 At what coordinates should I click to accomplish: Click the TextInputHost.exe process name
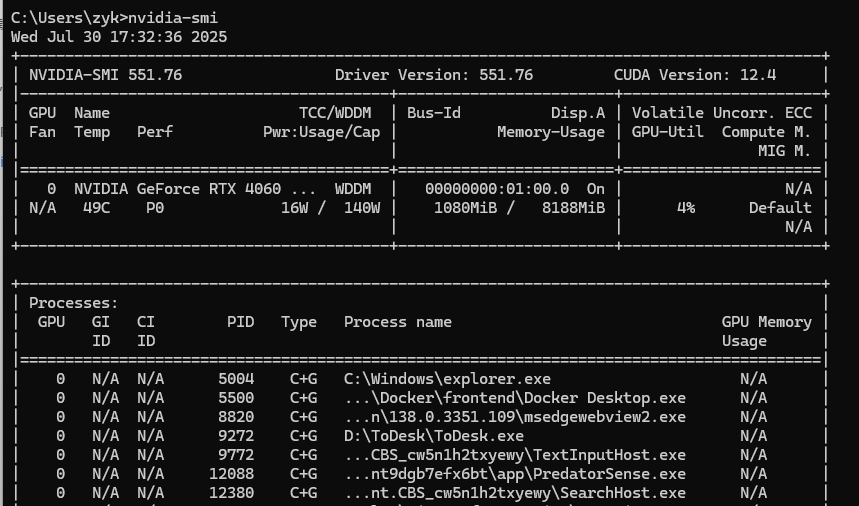pyautogui.click(x=515, y=455)
